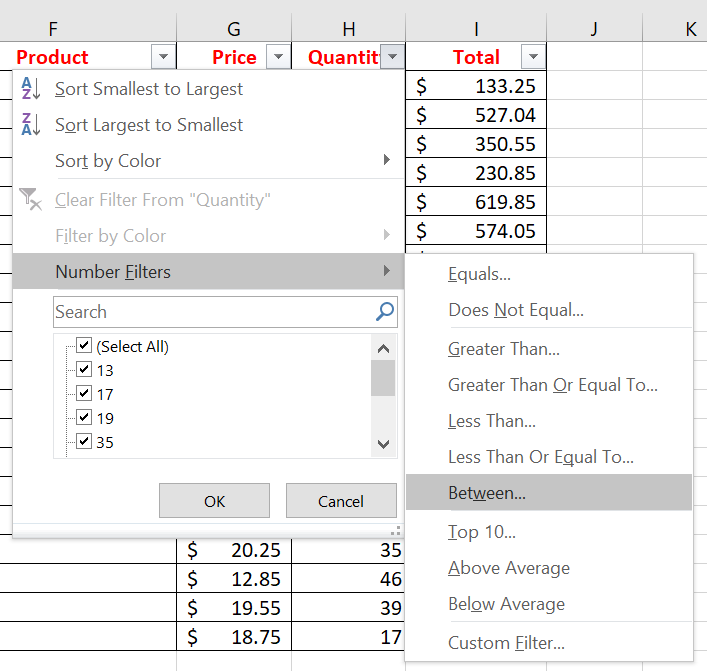Screen dimensions: 707x671
Task: Click the Clear Filter funnel icon
Action: pos(31,200)
